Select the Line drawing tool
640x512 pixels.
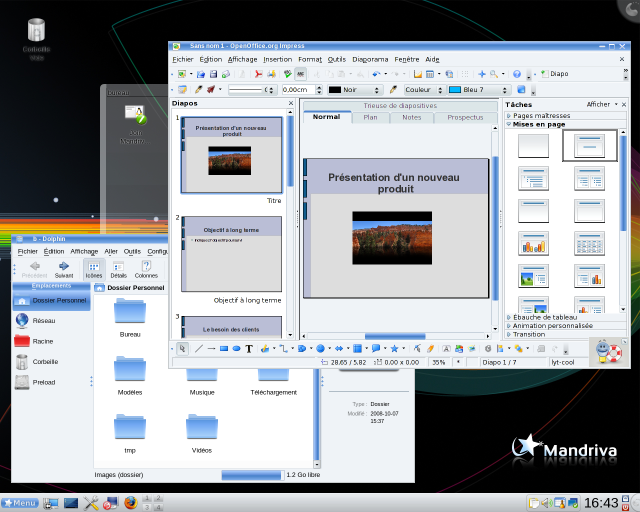coord(199,349)
